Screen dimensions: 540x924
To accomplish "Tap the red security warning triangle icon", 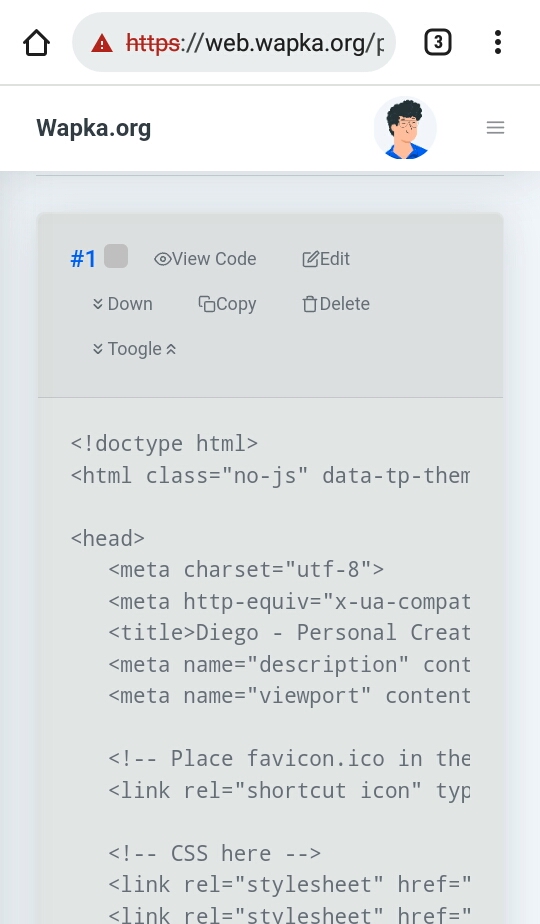I will click(102, 43).
